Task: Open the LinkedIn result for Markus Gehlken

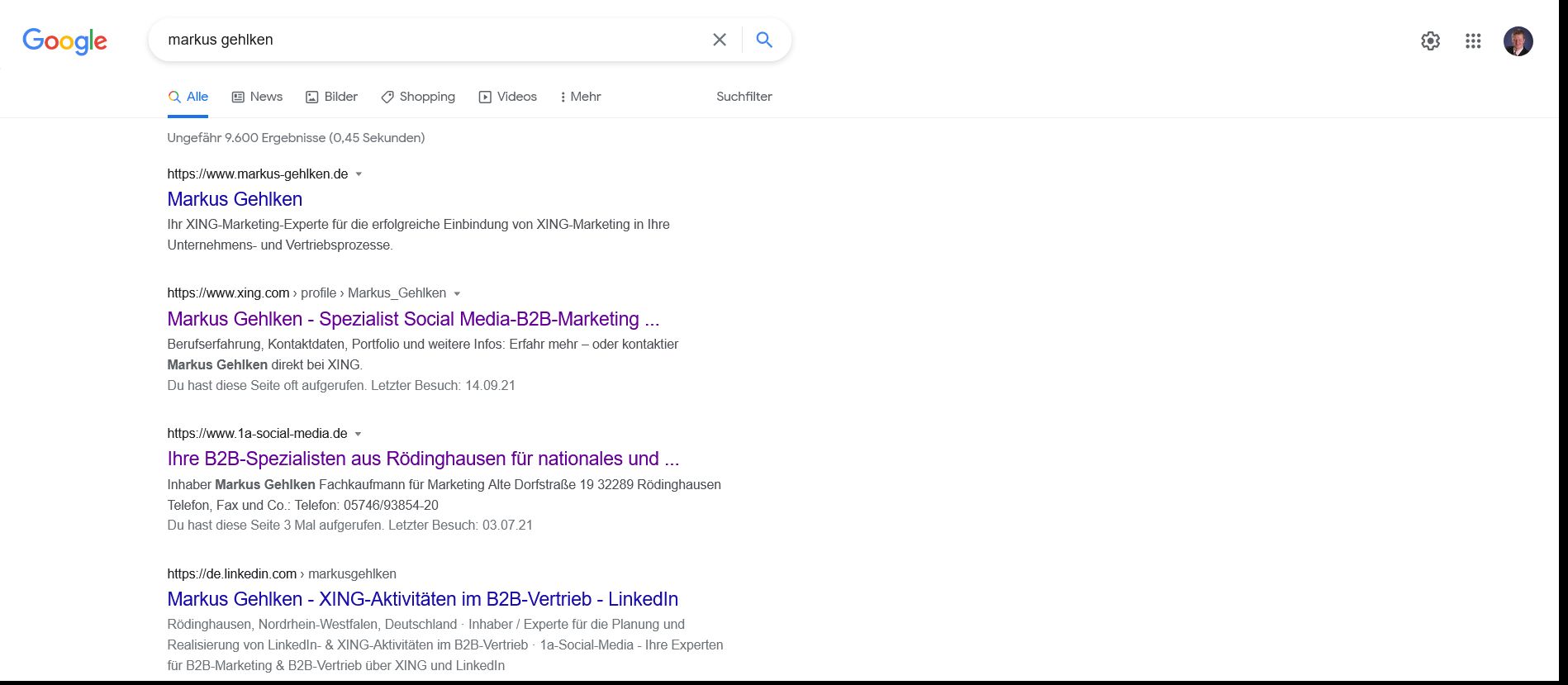Action: (422, 599)
